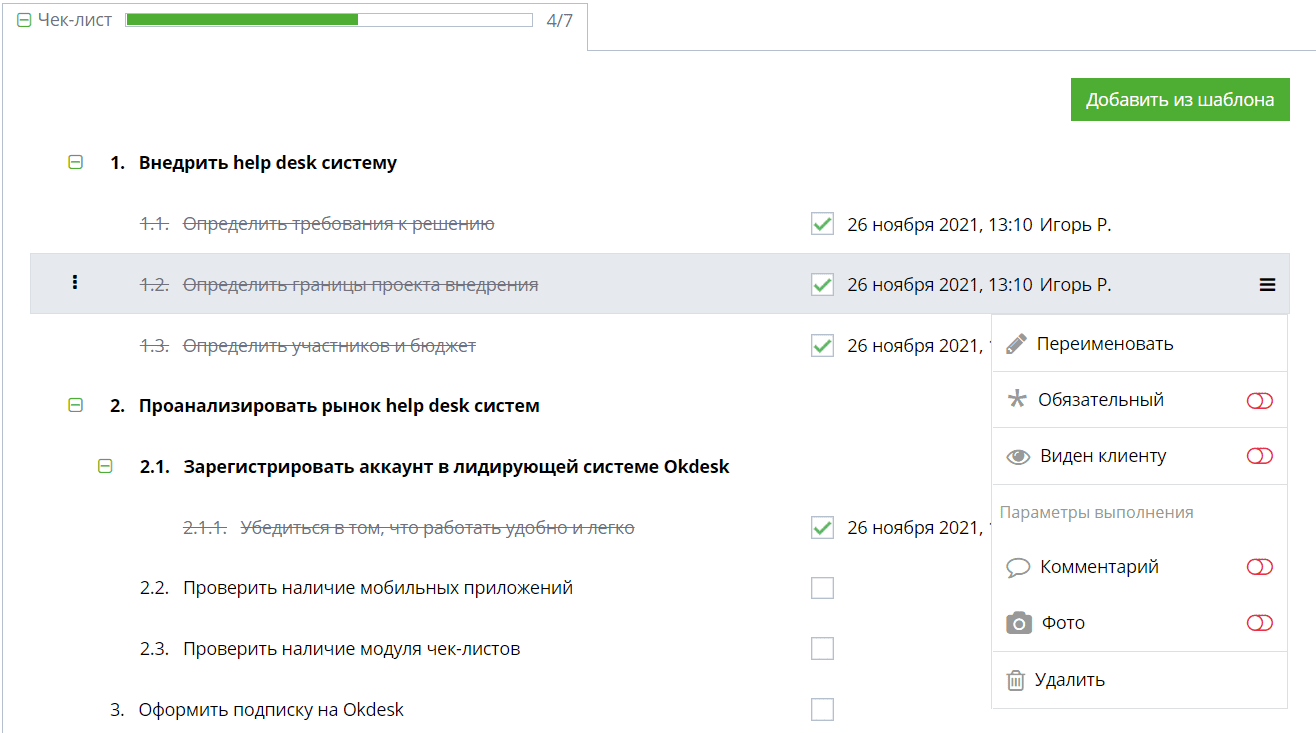Viewport: 1316px width, 733px height.
Task: Click the Добавить из шаблона button
Action: (x=1180, y=100)
